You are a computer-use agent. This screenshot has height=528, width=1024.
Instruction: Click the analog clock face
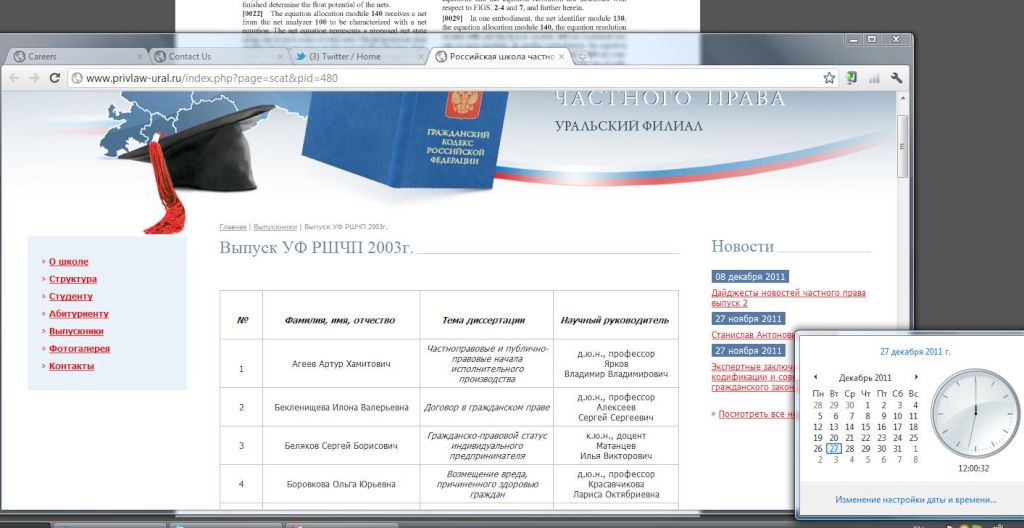click(974, 414)
